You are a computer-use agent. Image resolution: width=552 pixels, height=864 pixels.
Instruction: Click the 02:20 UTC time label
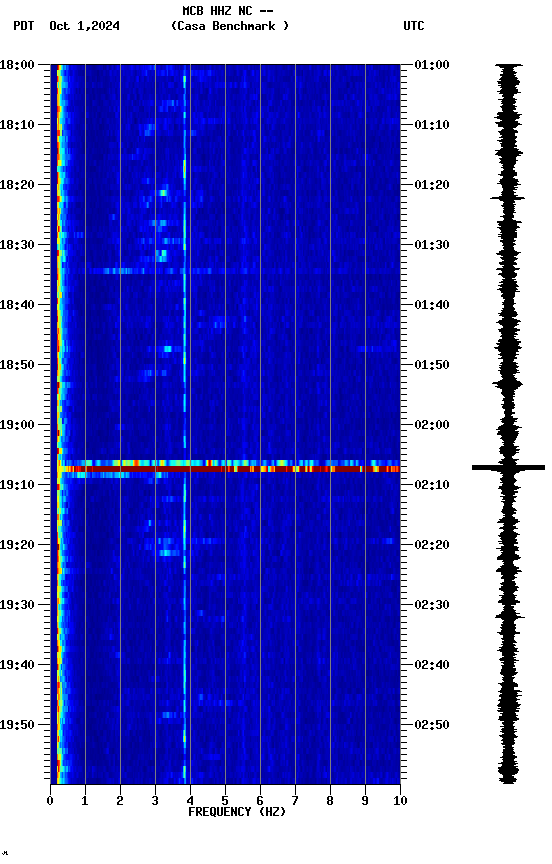tap(432, 546)
